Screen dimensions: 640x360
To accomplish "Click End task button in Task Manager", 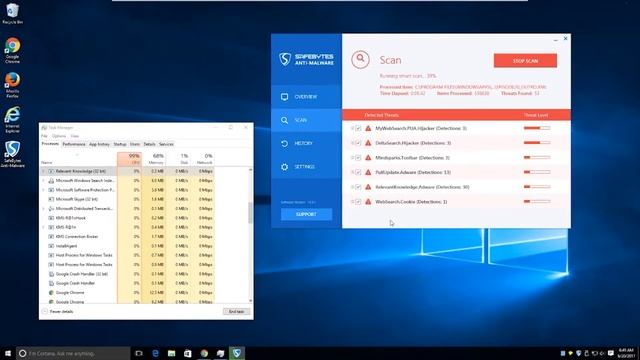I will pos(236,311).
